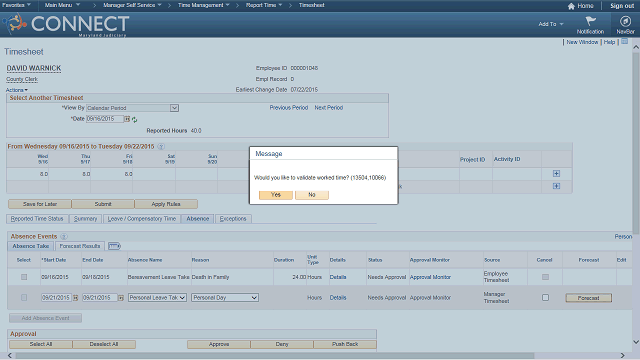Viewport: 640px width, 360px height.
Task: Click the Date input field showing 09/16/2015
Action: 105,119
